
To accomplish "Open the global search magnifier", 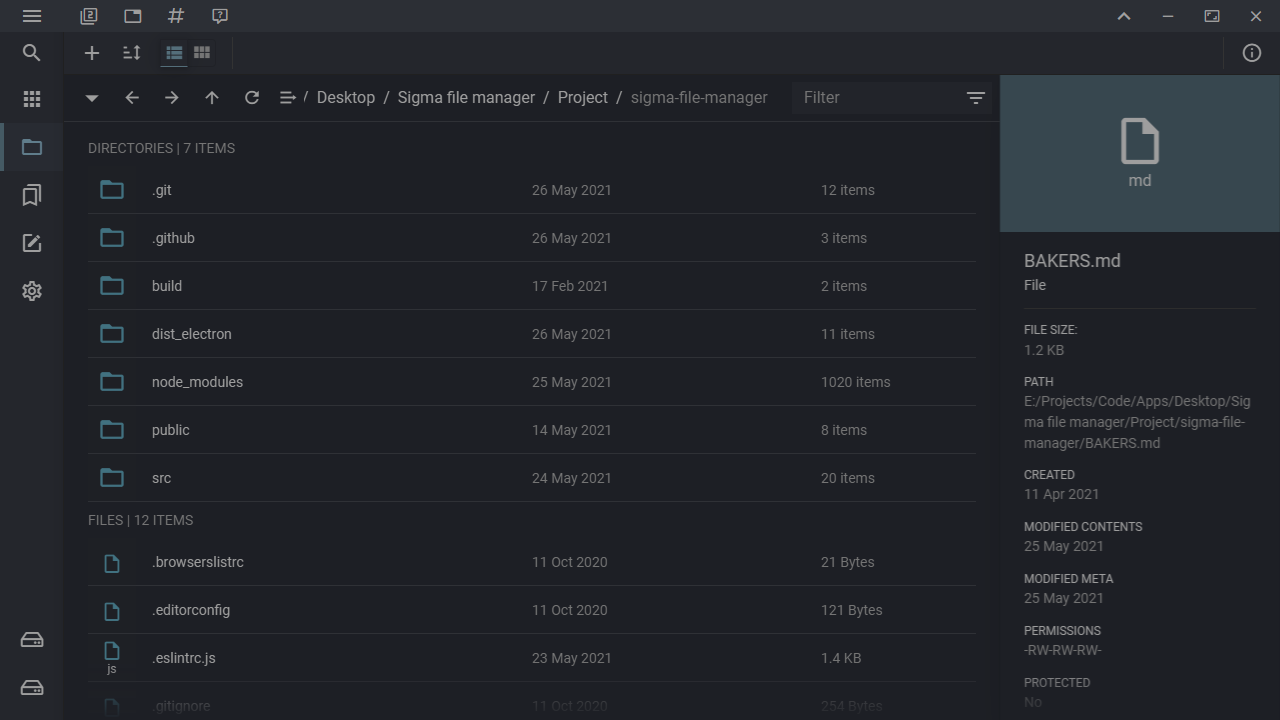I will pos(32,53).
